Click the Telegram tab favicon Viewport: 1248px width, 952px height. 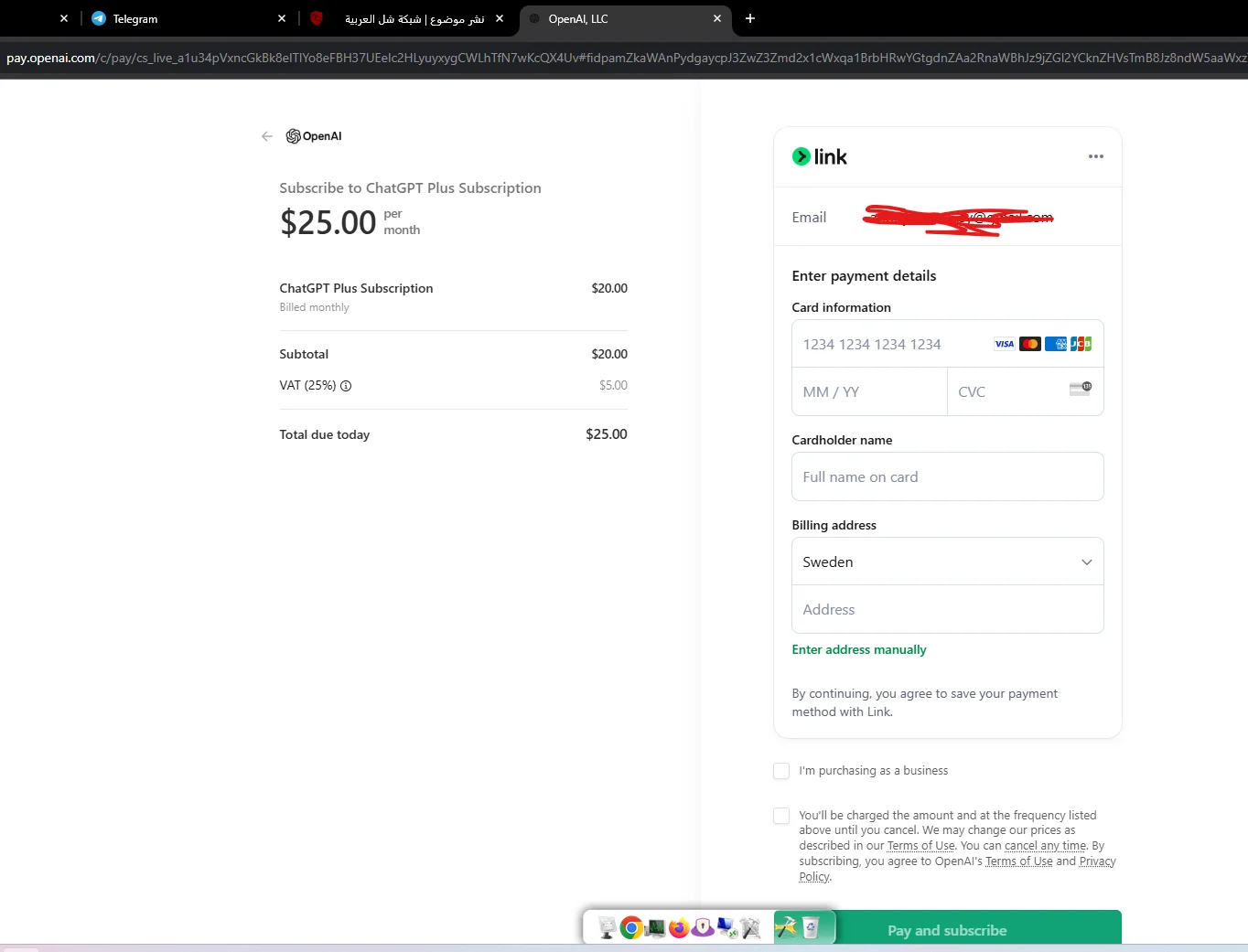(x=99, y=18)
